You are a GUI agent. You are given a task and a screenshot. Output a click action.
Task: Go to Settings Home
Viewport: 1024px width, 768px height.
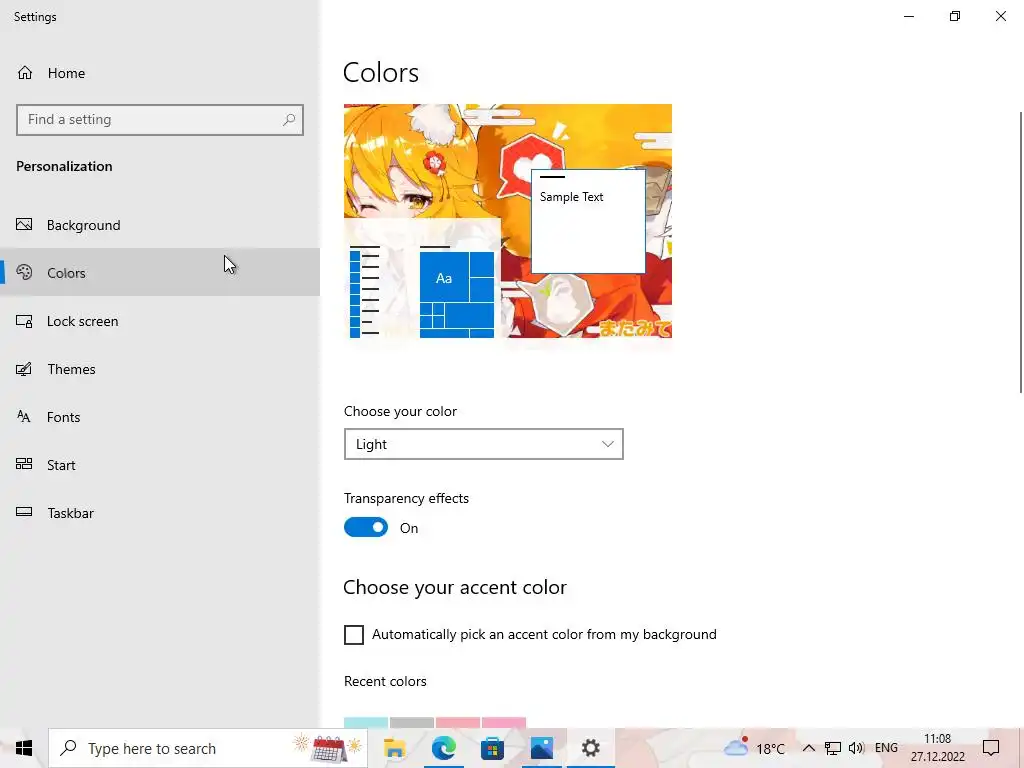[160, 73]
